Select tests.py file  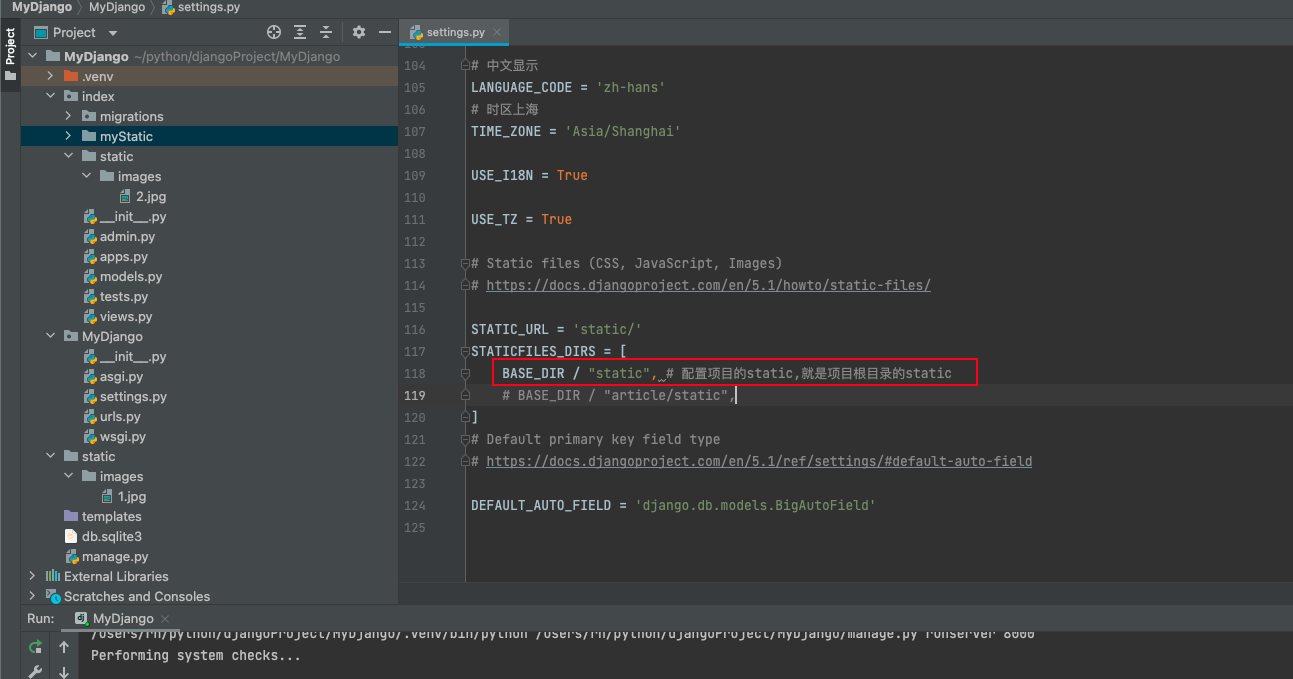pos(115,296)
